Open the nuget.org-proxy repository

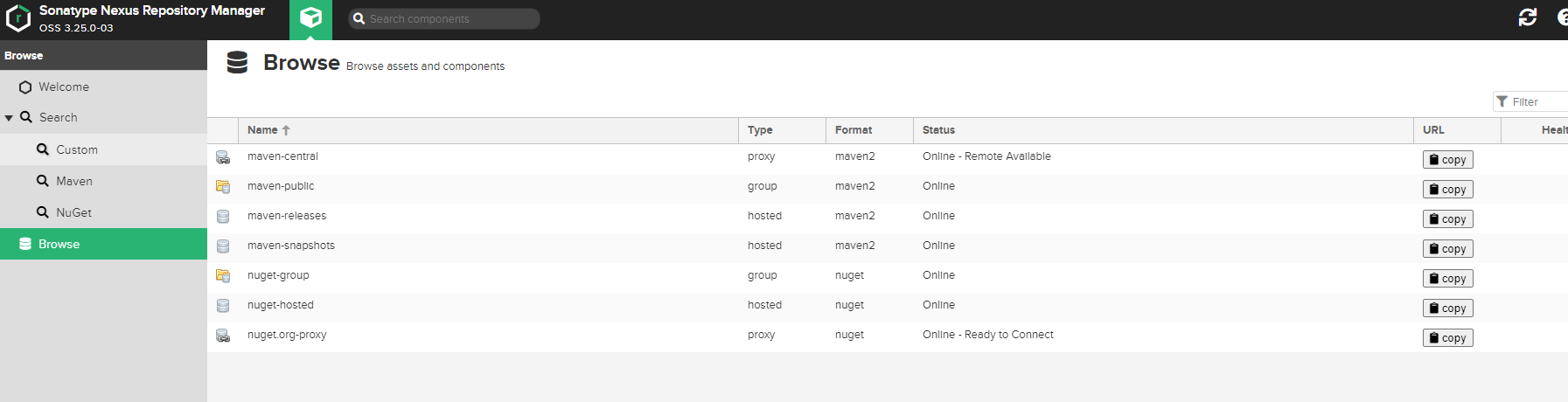tap(287, 335)
